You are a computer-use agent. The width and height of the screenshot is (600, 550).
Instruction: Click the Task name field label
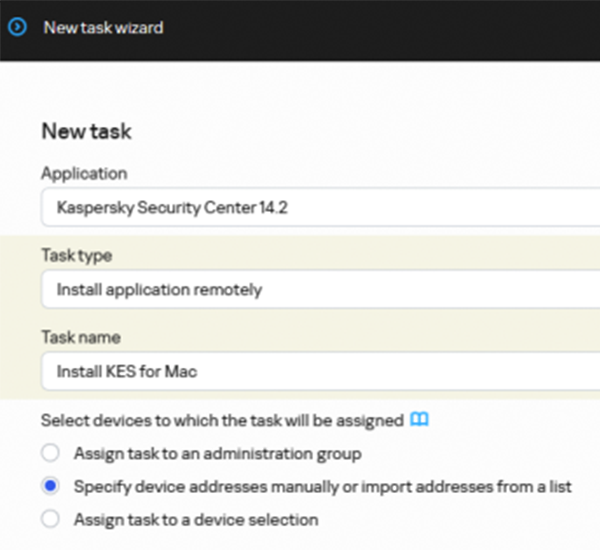(81, 337)
